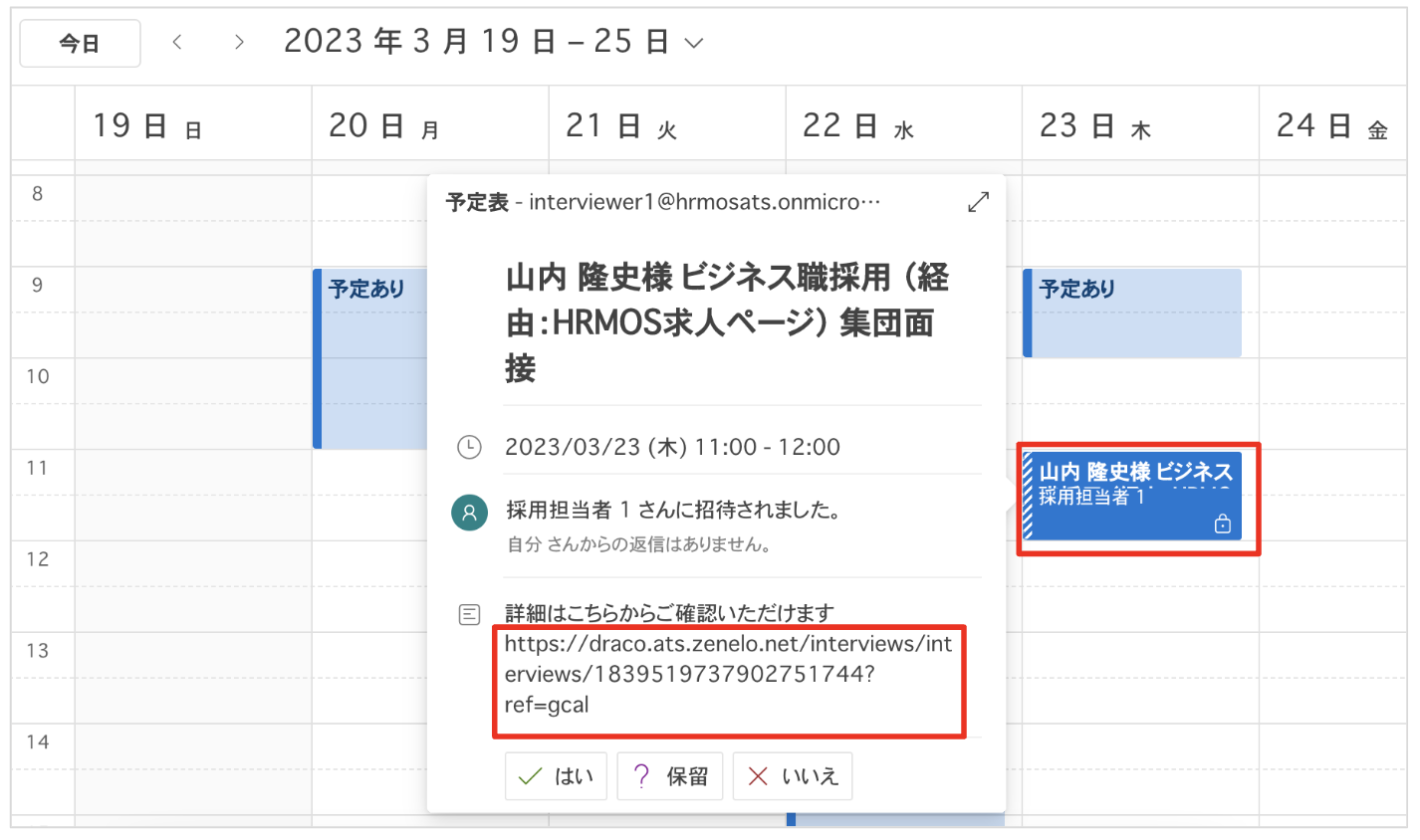Decline invitation with いいえ button
Image resolution: width=1420 pixels, height=840 pixels.
click(x=793, y=776)
